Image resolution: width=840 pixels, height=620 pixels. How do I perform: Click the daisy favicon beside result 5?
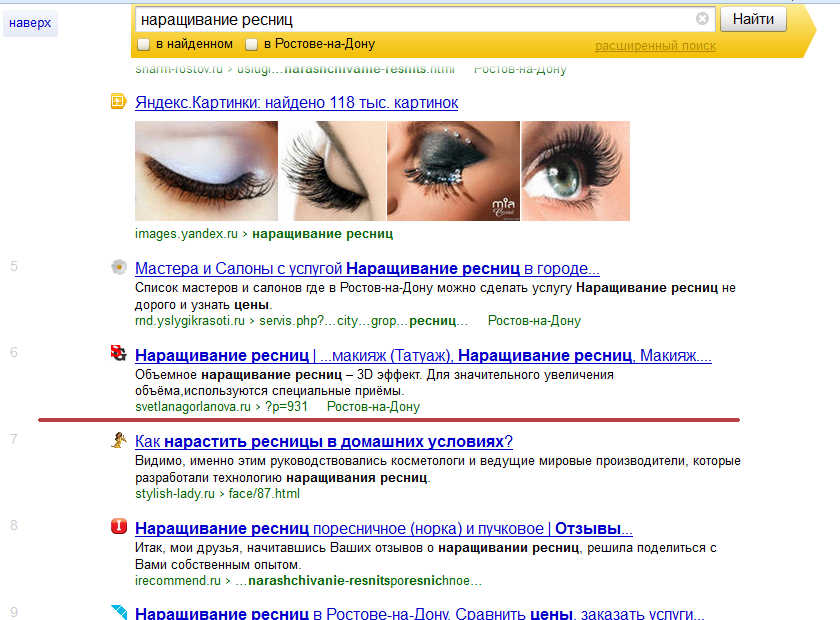point(118,267)
